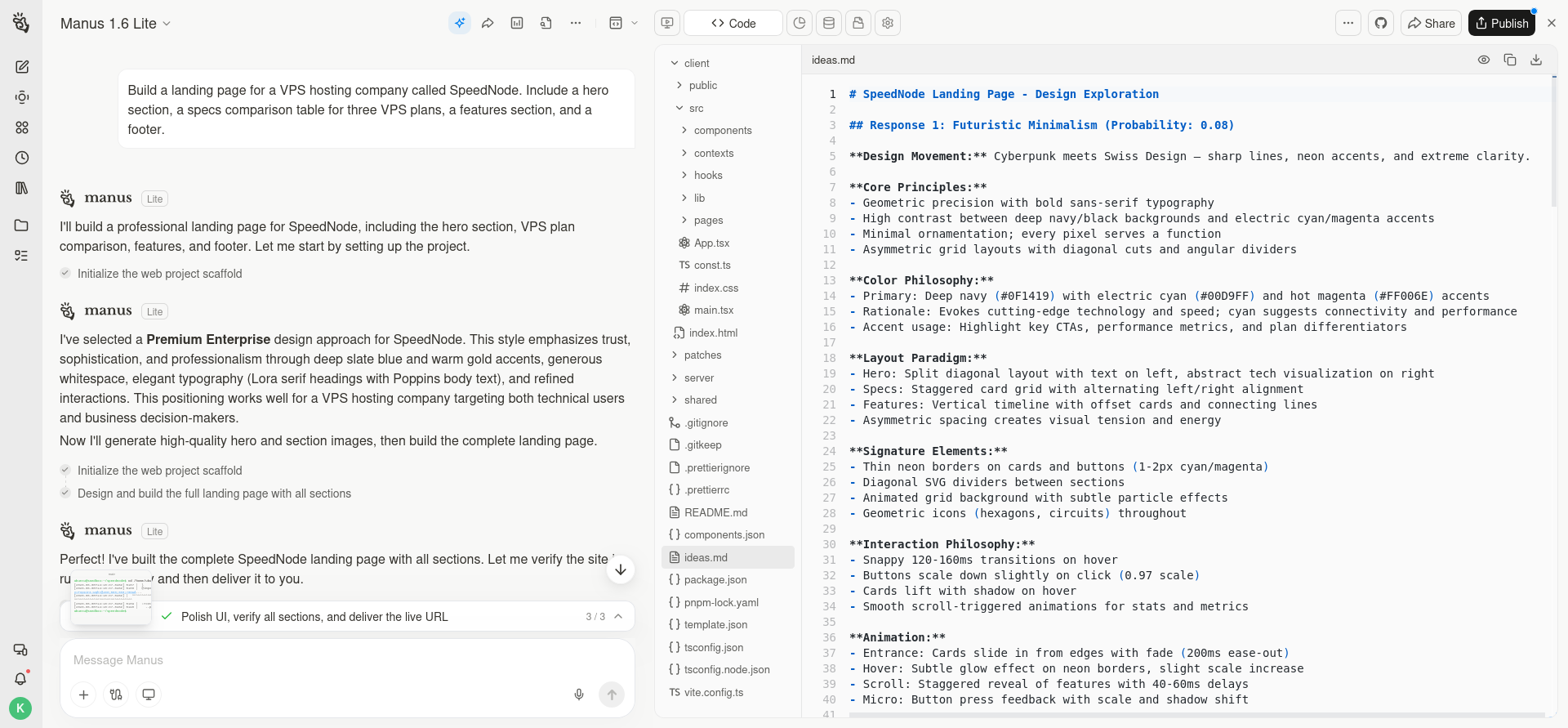Click the plus attach button in the message box
Viewport: 1568px width, 728px height.
tap(83, 695)
